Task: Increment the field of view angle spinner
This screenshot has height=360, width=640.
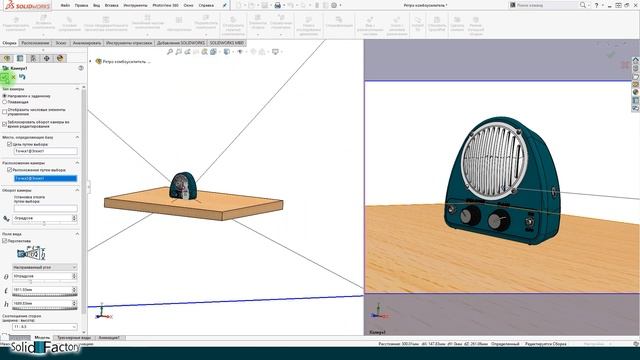Action: pyautogui.click(x=74, y=274)
